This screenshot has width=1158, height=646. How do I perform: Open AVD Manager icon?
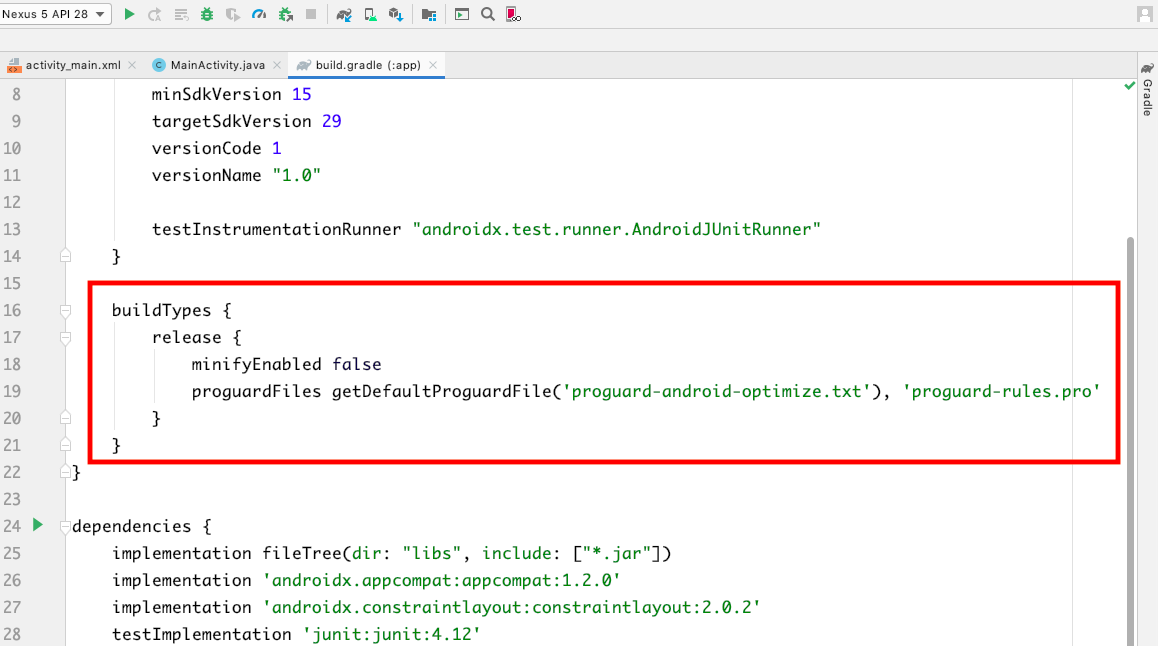[370, 14]
